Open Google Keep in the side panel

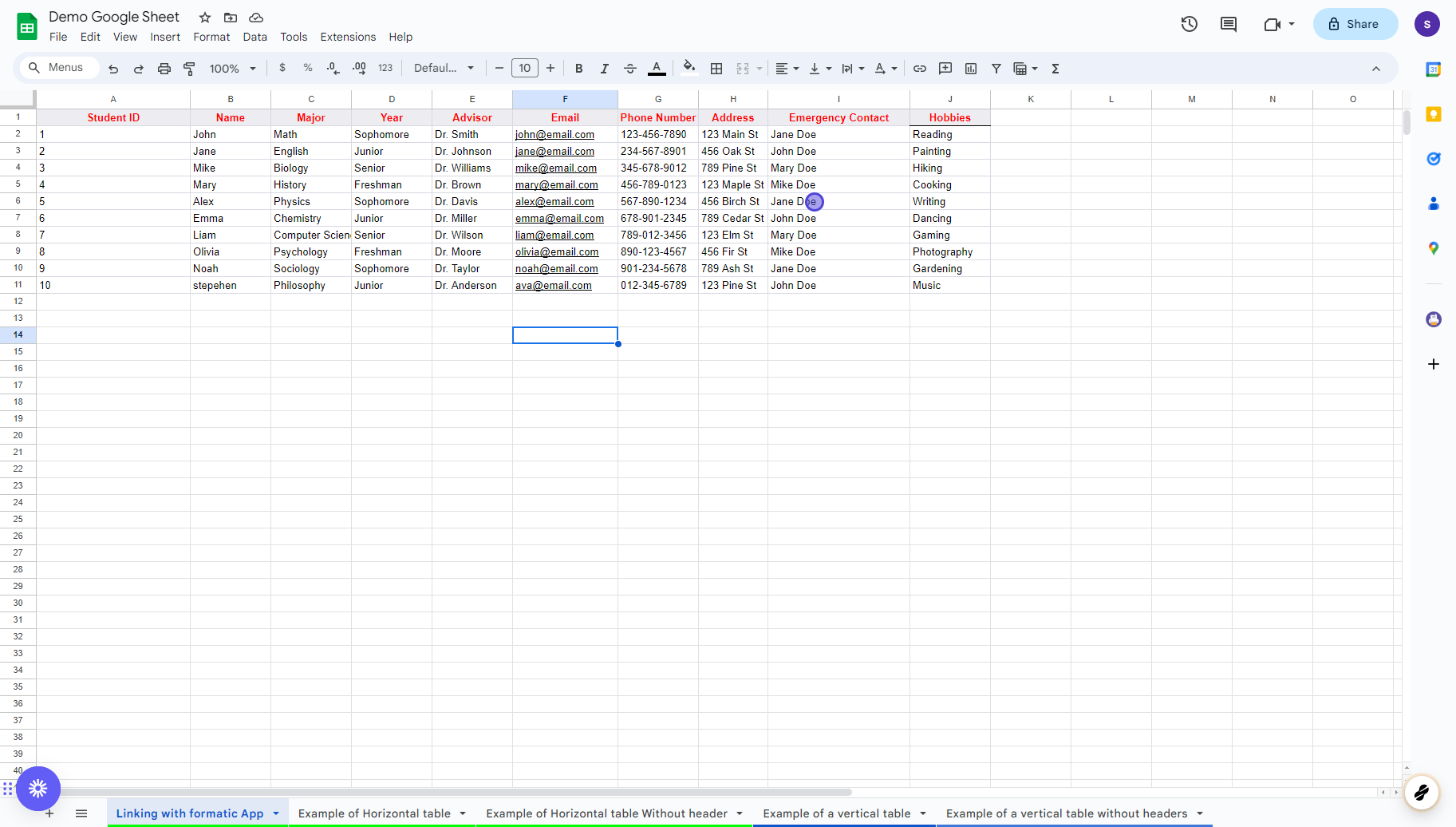[x=1434, y=114]
